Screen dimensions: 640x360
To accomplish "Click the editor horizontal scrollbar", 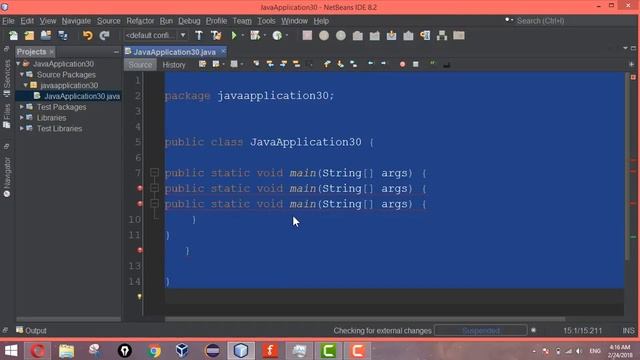I will [365, 319].
